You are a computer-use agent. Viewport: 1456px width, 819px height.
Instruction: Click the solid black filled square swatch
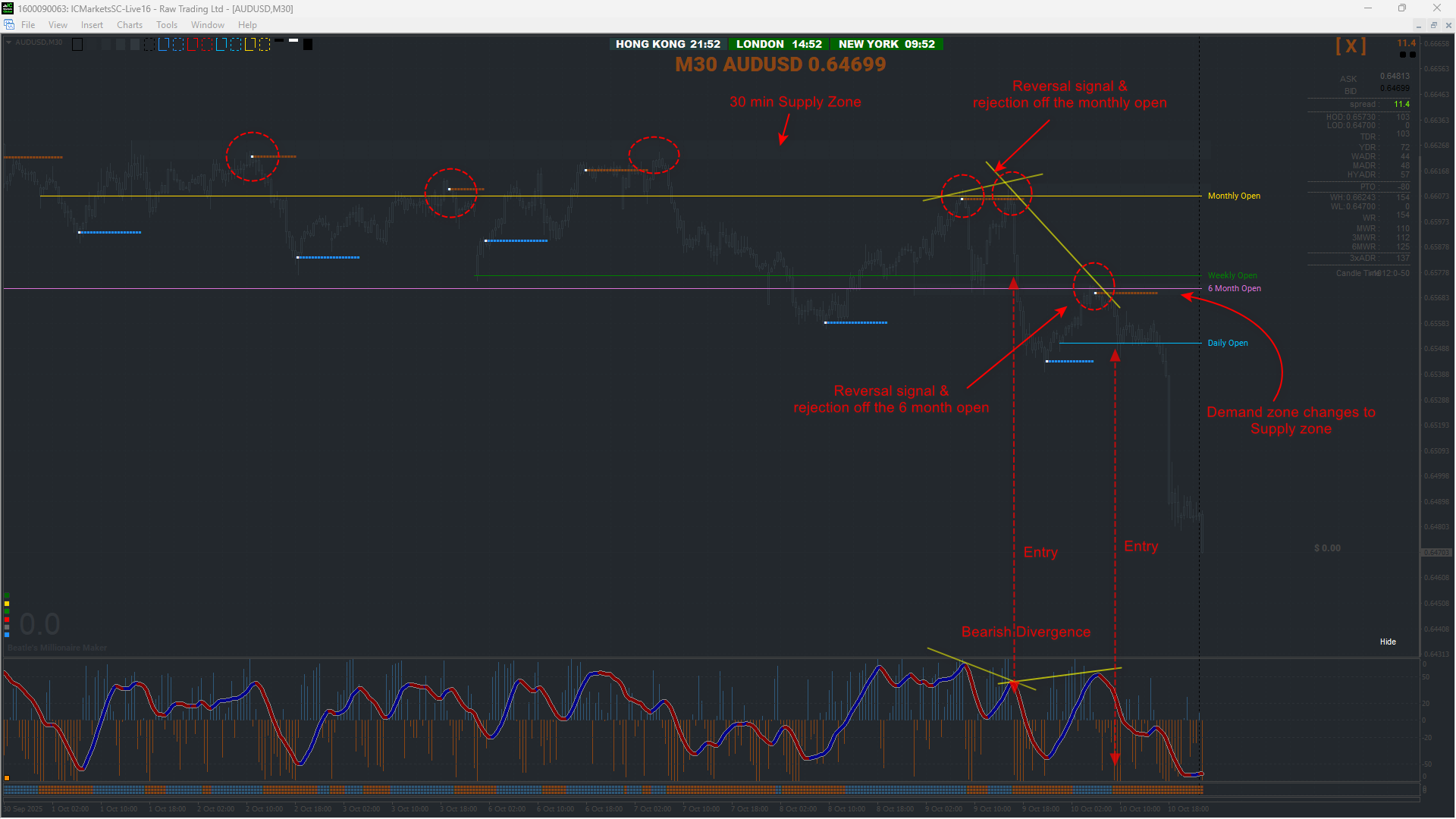pyautogui.click(x=308, y=45)
